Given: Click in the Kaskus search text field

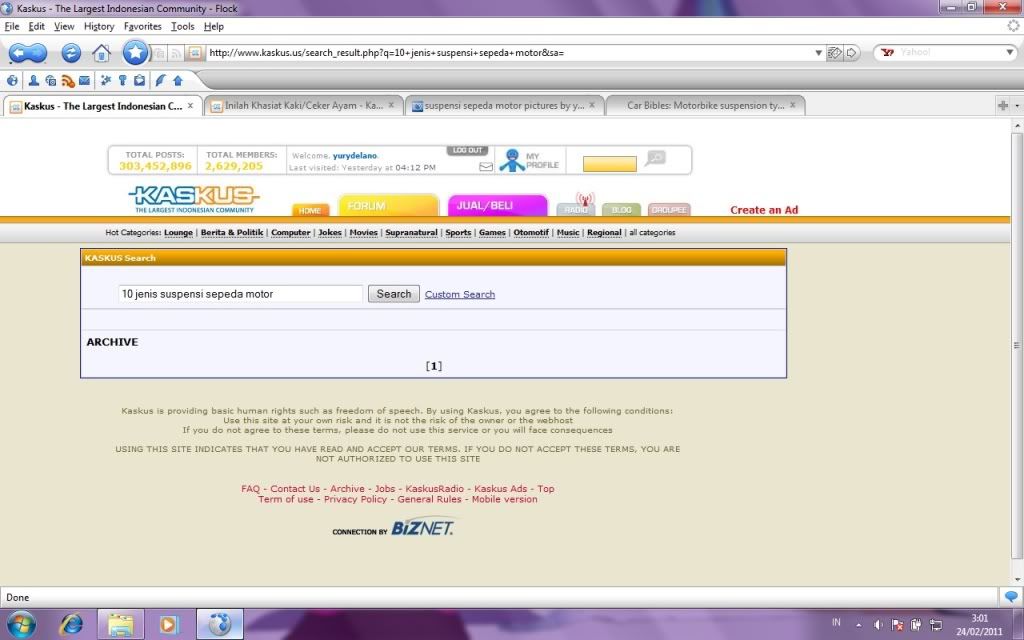Looking at the screenshot, I should [x=240, y=294].
